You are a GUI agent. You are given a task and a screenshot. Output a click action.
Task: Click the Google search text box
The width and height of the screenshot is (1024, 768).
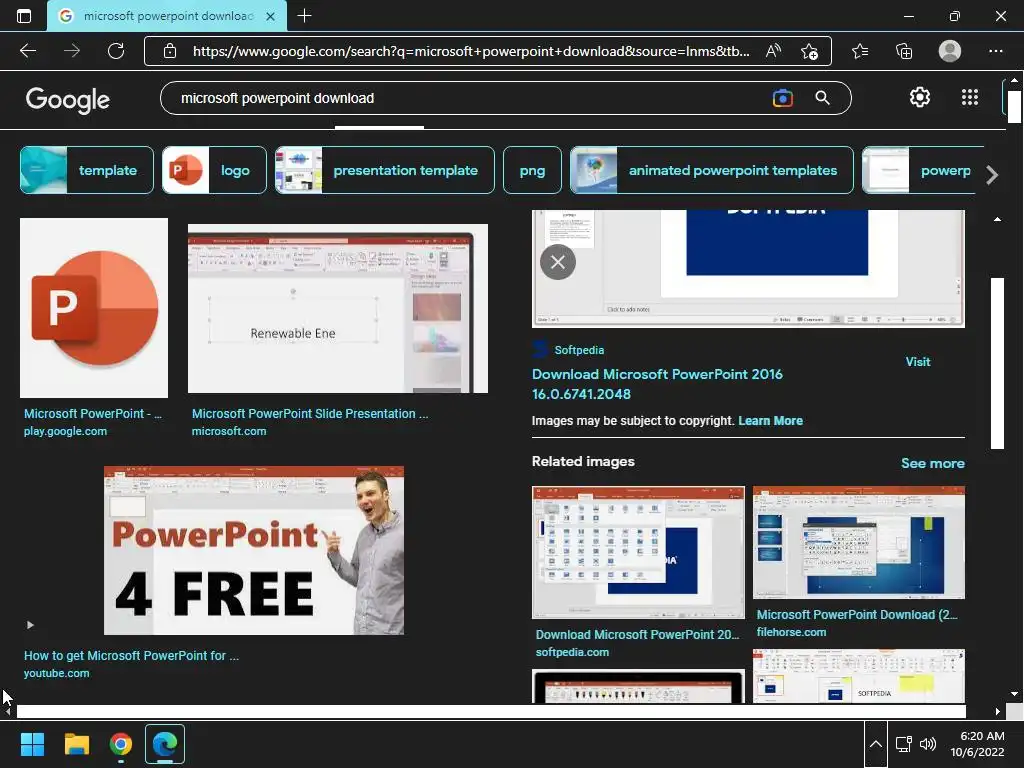coord(470,98)
